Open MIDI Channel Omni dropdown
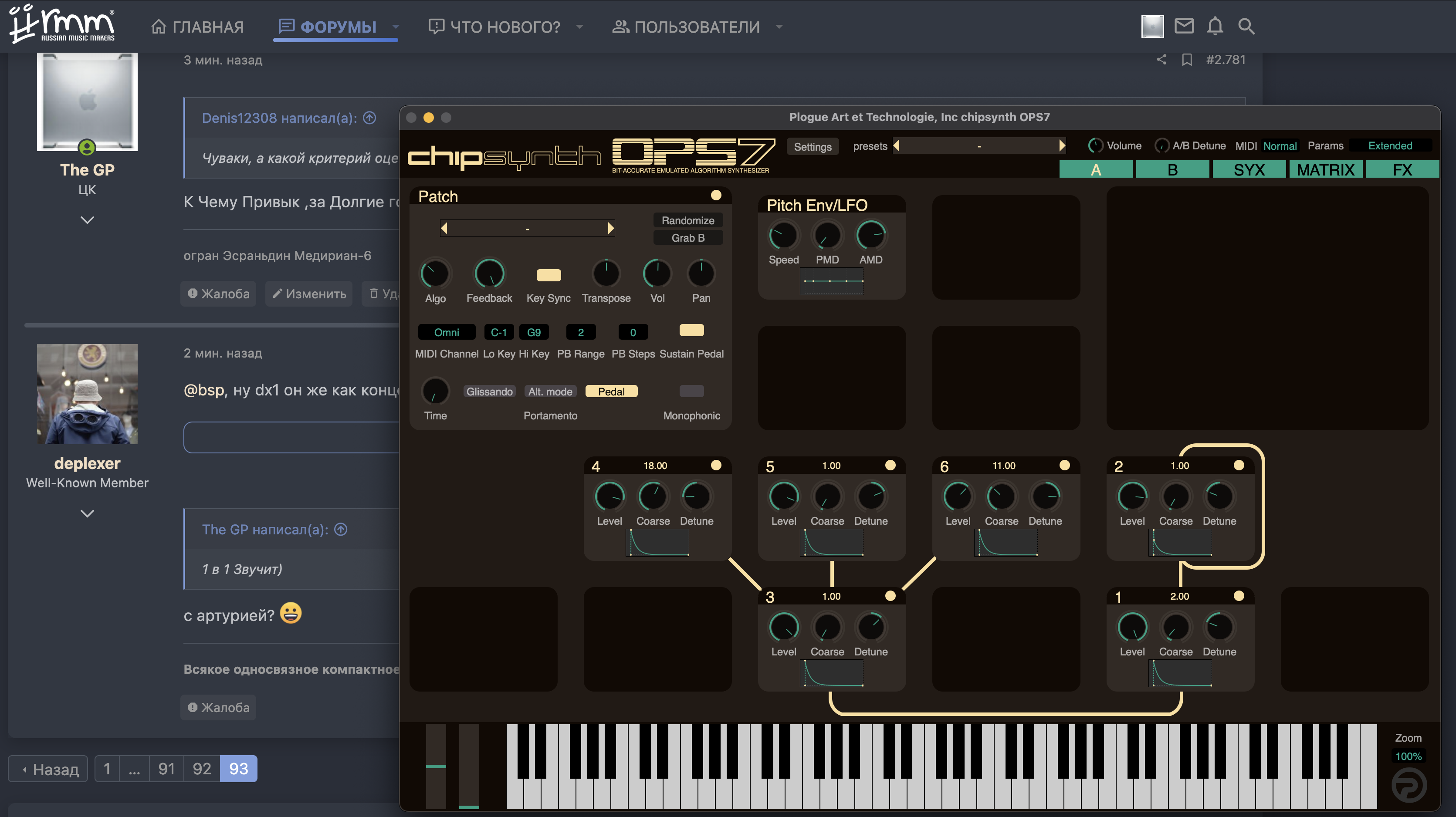 tap(447, 332)
